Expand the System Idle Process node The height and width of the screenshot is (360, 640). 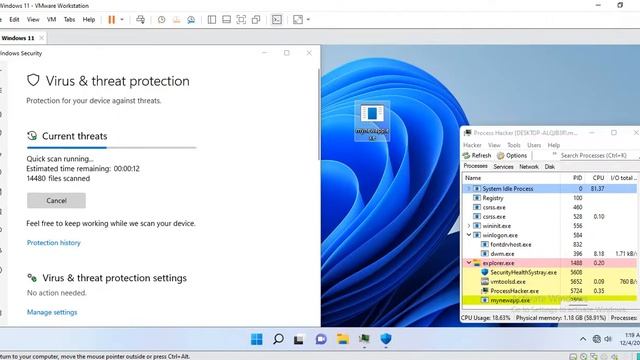pyautogui.click(x=469, y=189)
